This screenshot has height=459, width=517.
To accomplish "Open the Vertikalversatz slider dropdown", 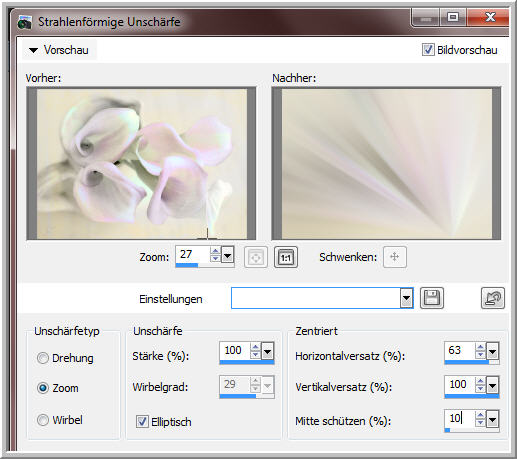I will (493, 385).
